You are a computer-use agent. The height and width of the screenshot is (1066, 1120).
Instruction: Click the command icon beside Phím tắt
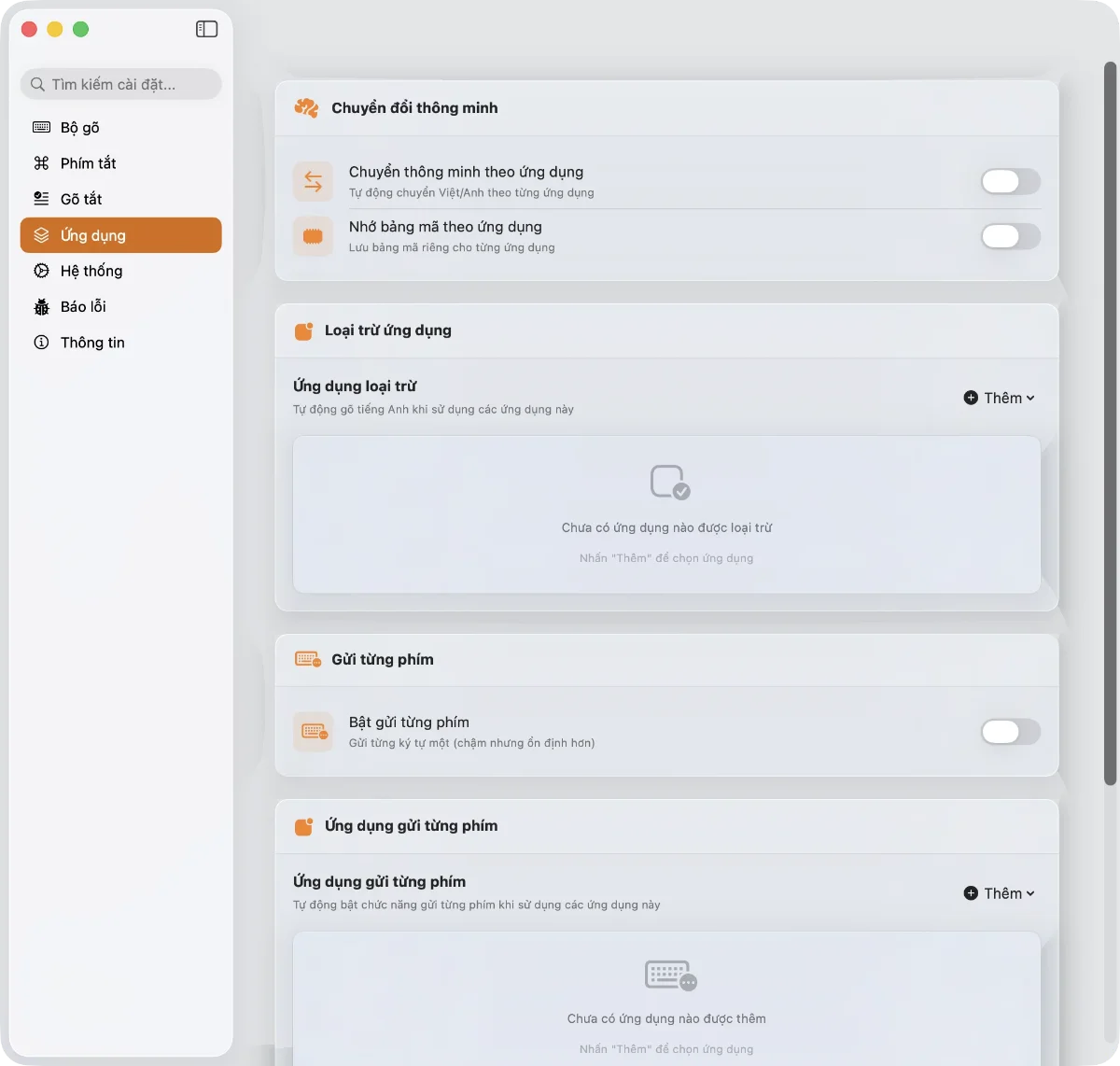pyautogui.click(x=41, y=163)
